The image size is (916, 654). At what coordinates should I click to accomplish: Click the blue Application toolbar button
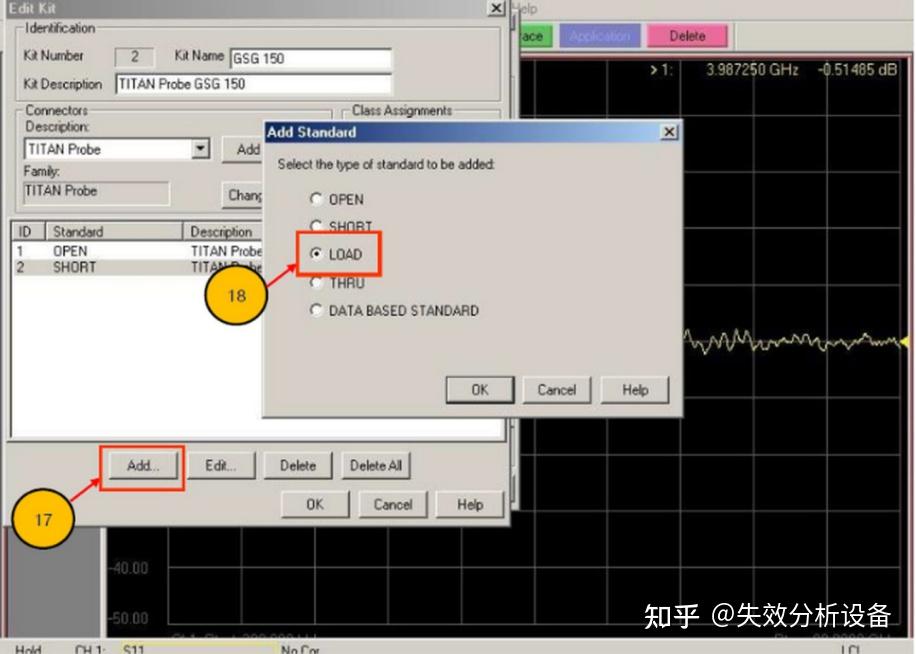[600, 36]
